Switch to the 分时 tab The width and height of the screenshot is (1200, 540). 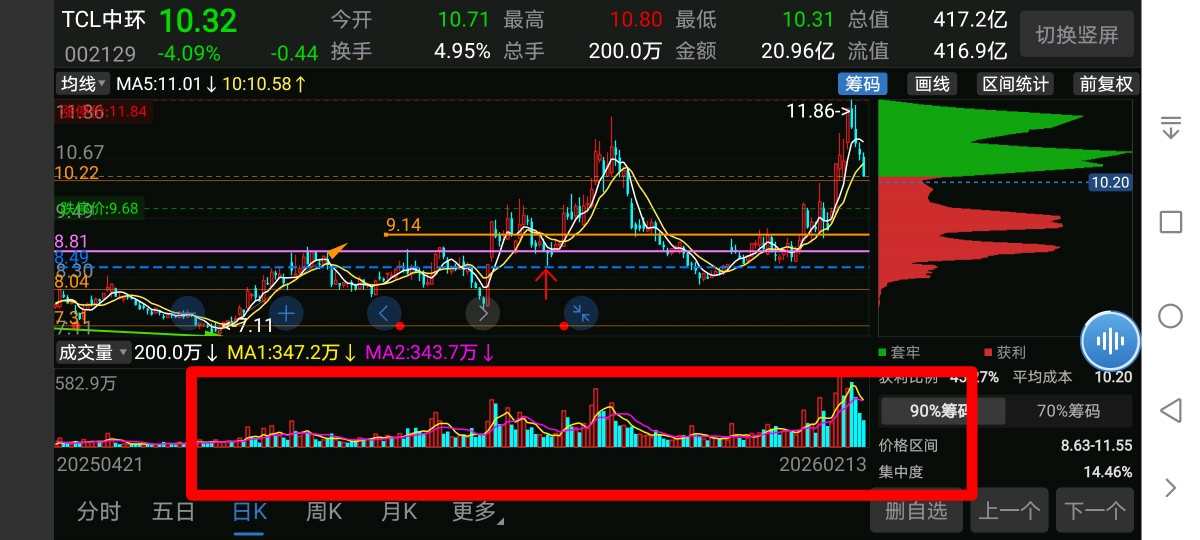pos(98,511)
